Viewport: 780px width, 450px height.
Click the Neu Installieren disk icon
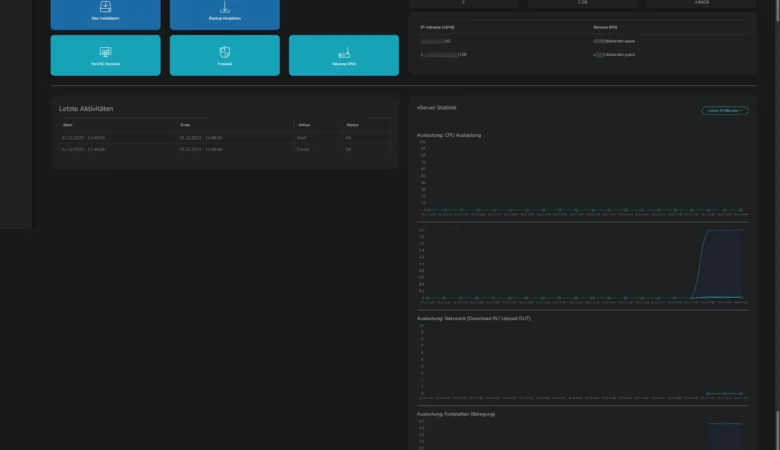(x=105, y=7)
